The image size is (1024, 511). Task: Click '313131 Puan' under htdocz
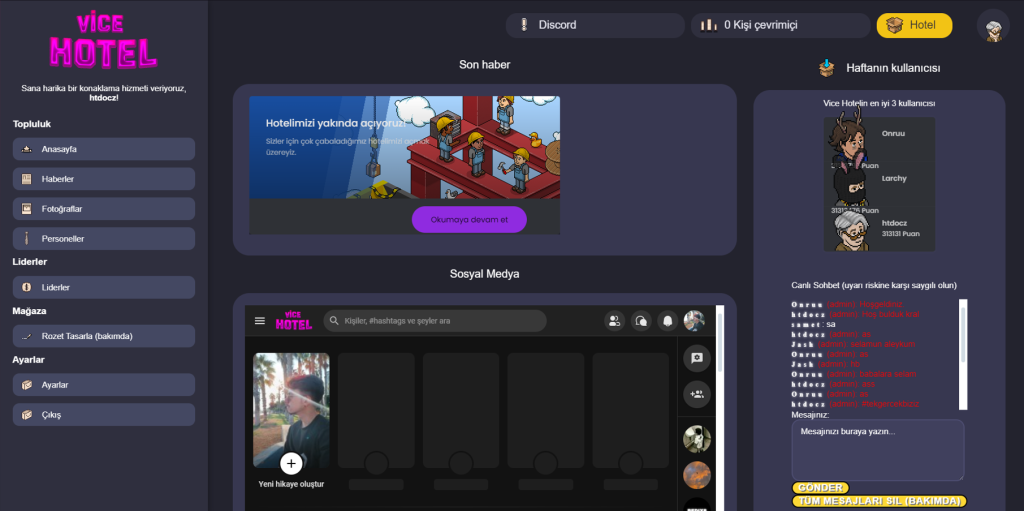click(x=901, y=233)
